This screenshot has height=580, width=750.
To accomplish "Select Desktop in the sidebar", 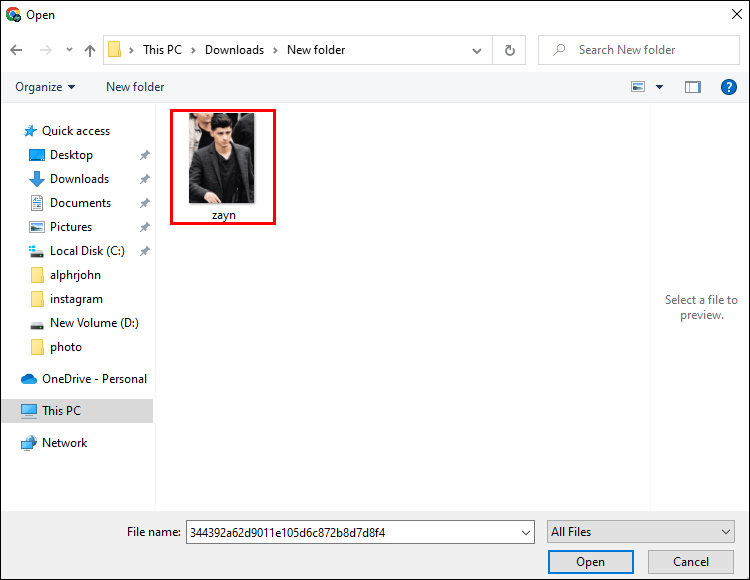I will click(x=71, y=155).
